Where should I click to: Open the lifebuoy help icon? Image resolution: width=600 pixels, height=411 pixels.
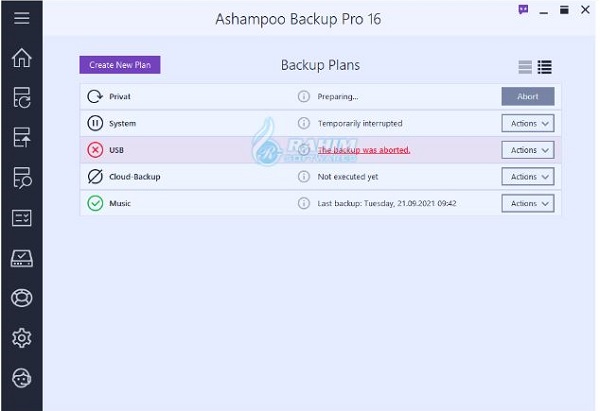point(21,298)
